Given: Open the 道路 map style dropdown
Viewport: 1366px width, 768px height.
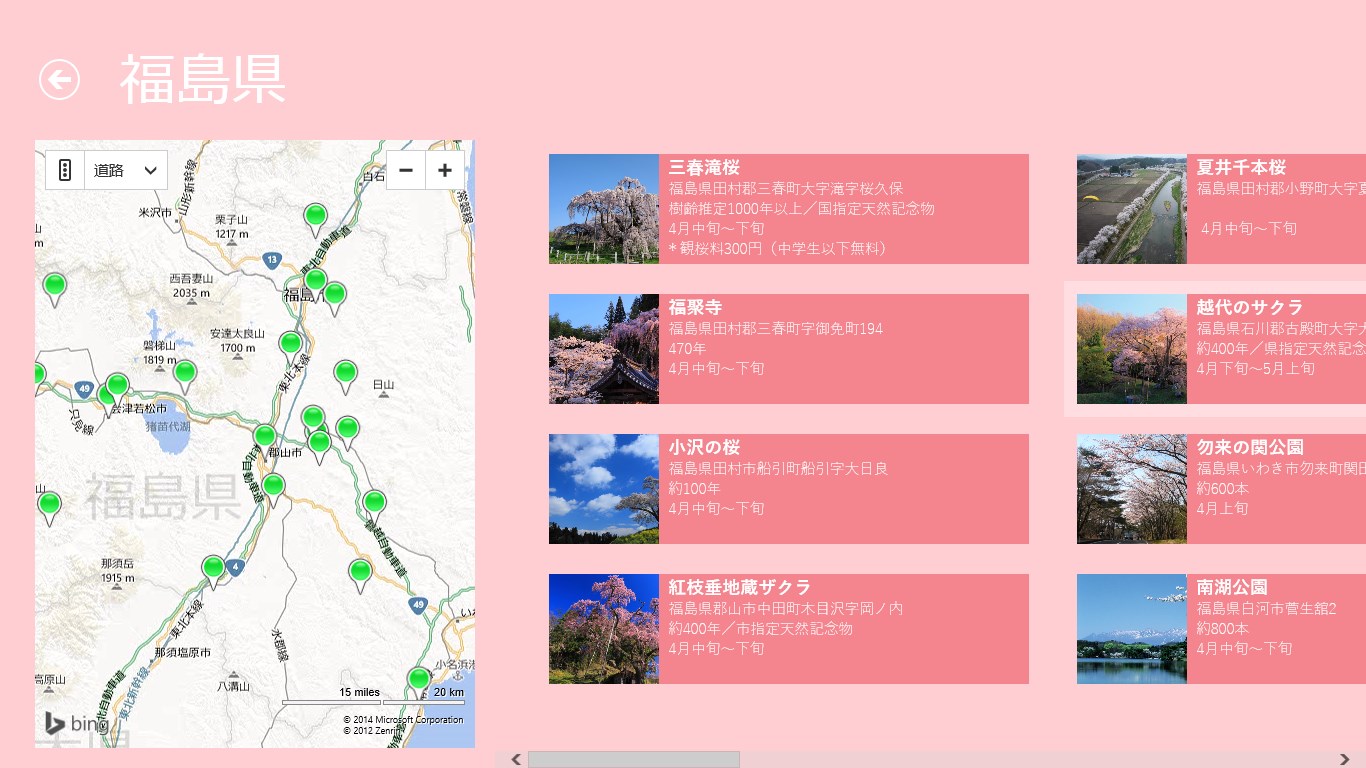Looking at the screenshot, I should pos(125,170).
